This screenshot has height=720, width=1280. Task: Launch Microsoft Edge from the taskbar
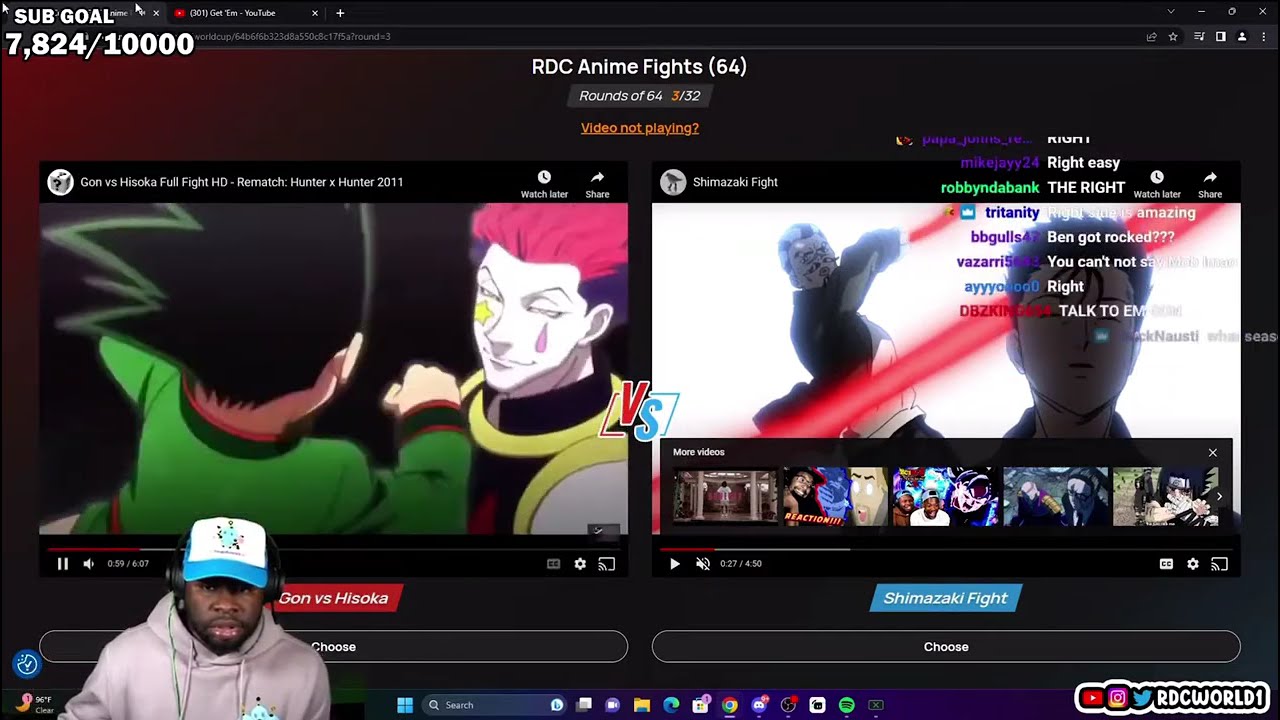point(671,705)
